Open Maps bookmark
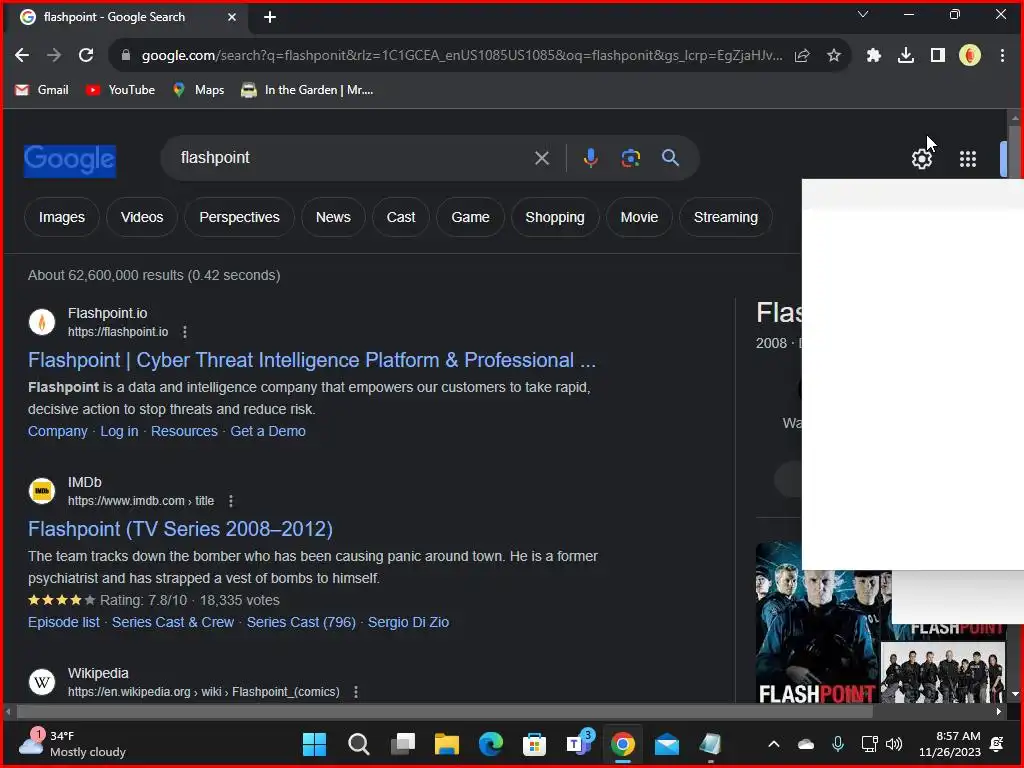The width and height of the screenshot is (1024, 768). 198,90
